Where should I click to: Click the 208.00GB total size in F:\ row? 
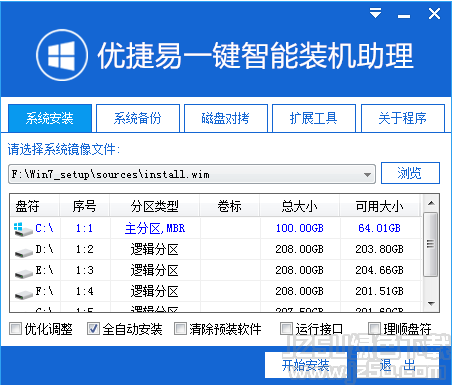300,291
